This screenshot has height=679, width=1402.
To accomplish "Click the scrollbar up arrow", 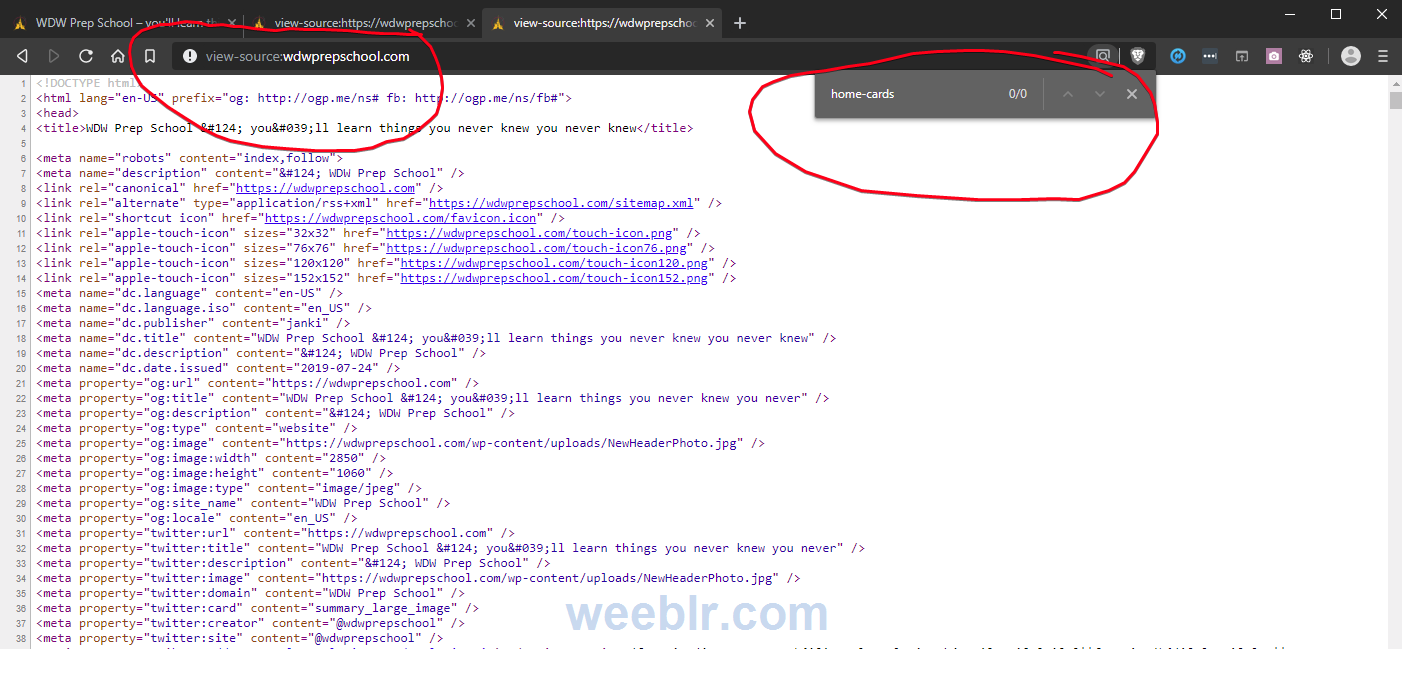I will click(x=1395, y=82).
